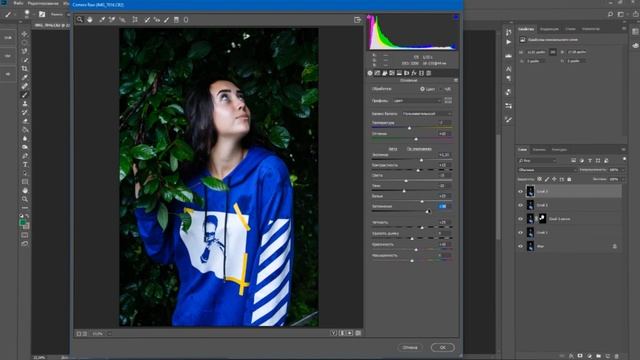Open the Профиль profile dropdown
The image size is (640, 360).
coord(417,100)
